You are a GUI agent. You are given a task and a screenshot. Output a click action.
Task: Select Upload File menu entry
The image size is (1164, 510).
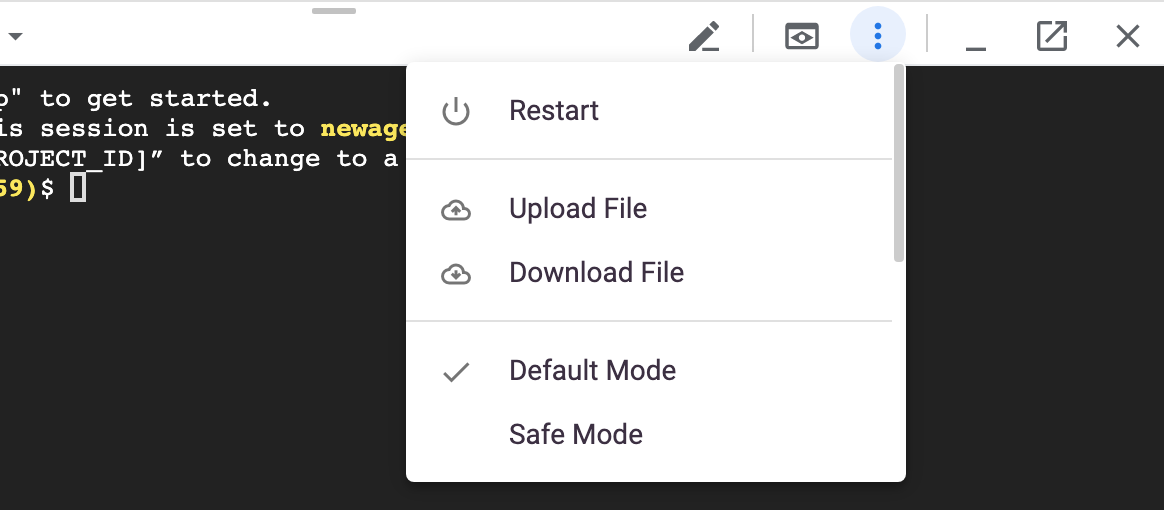coord(578,209)
